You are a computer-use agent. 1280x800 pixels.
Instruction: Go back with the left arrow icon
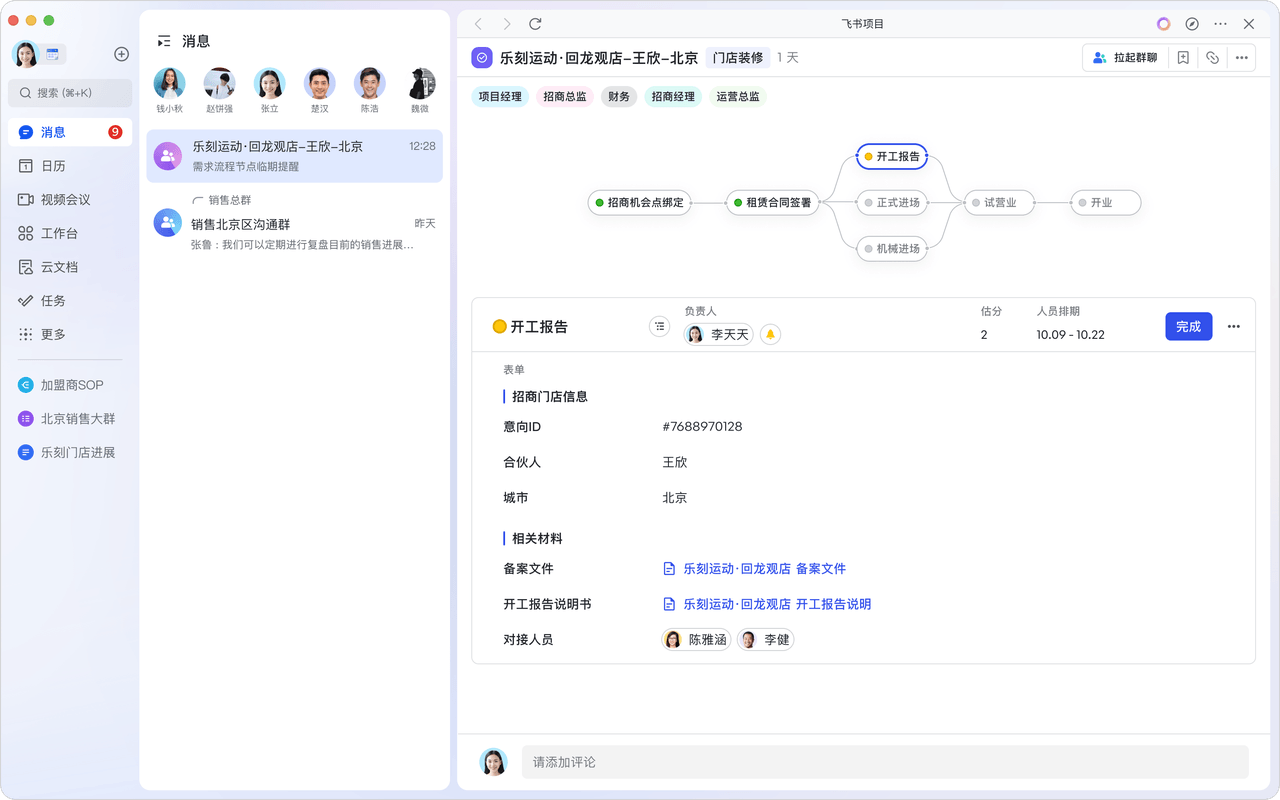pos(478,24)
